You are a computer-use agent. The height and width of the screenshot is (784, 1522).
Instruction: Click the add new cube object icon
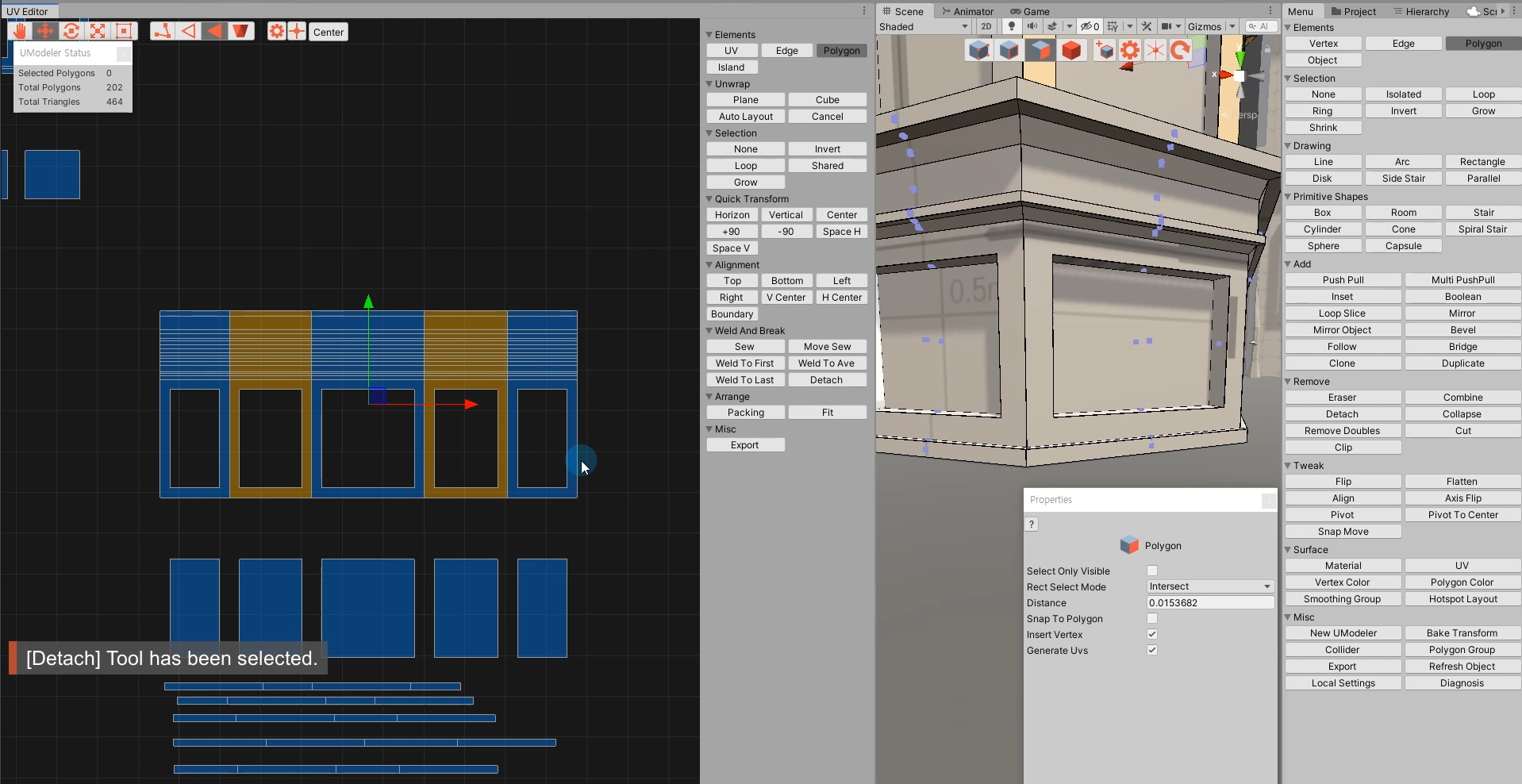(1105, 51)
